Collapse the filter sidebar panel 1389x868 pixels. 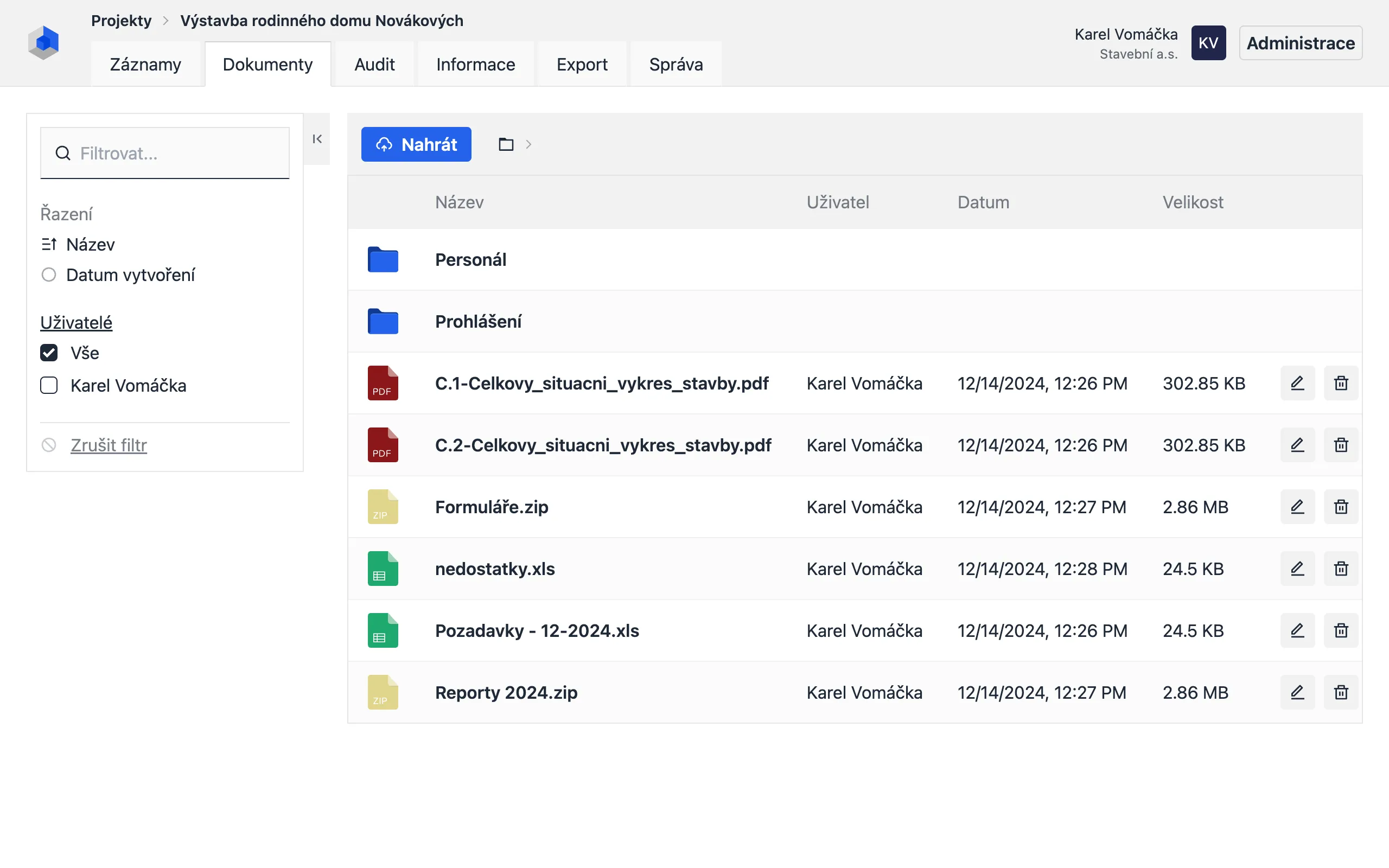(317, 139)
